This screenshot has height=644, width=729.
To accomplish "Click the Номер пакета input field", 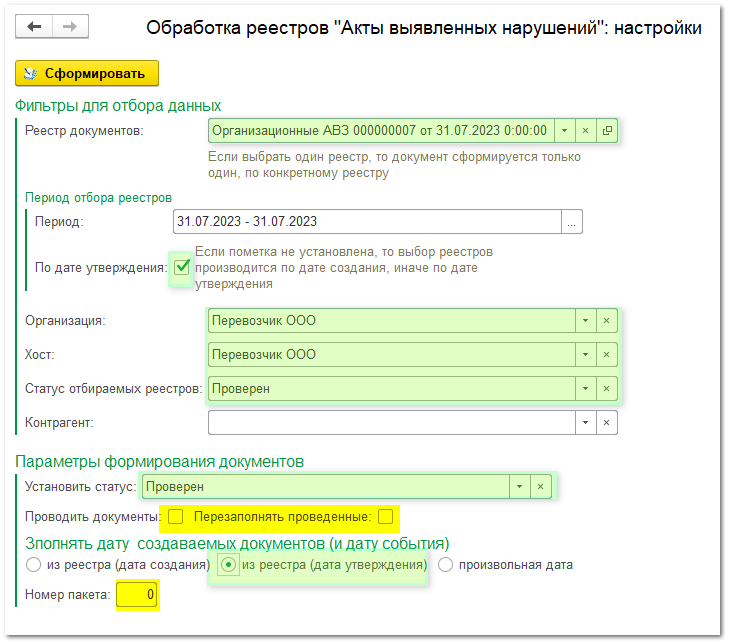I will coord(137,597).
